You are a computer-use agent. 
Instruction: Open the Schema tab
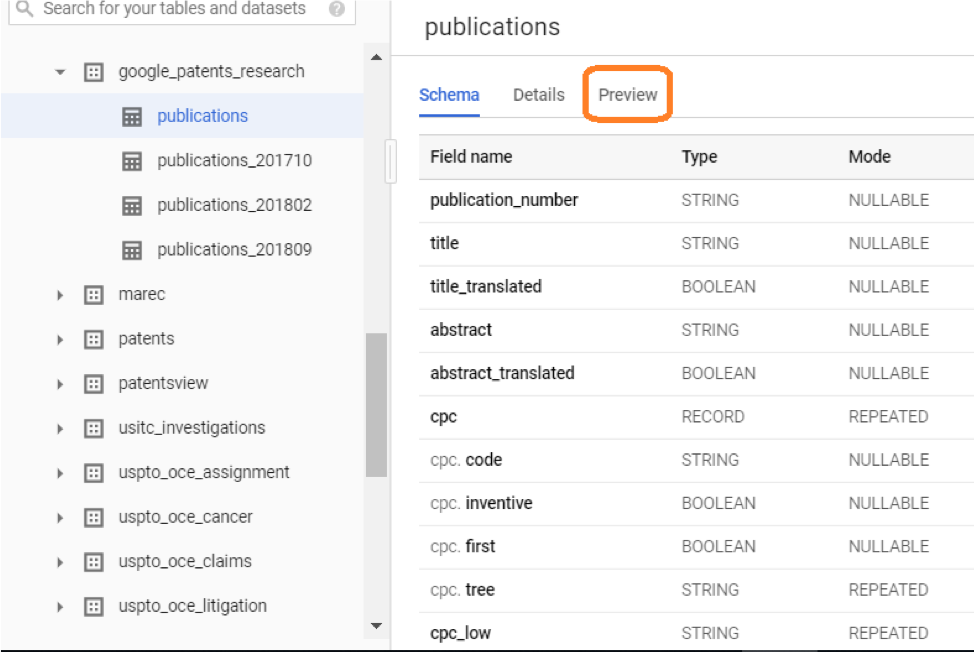click(x=449, y=94)
